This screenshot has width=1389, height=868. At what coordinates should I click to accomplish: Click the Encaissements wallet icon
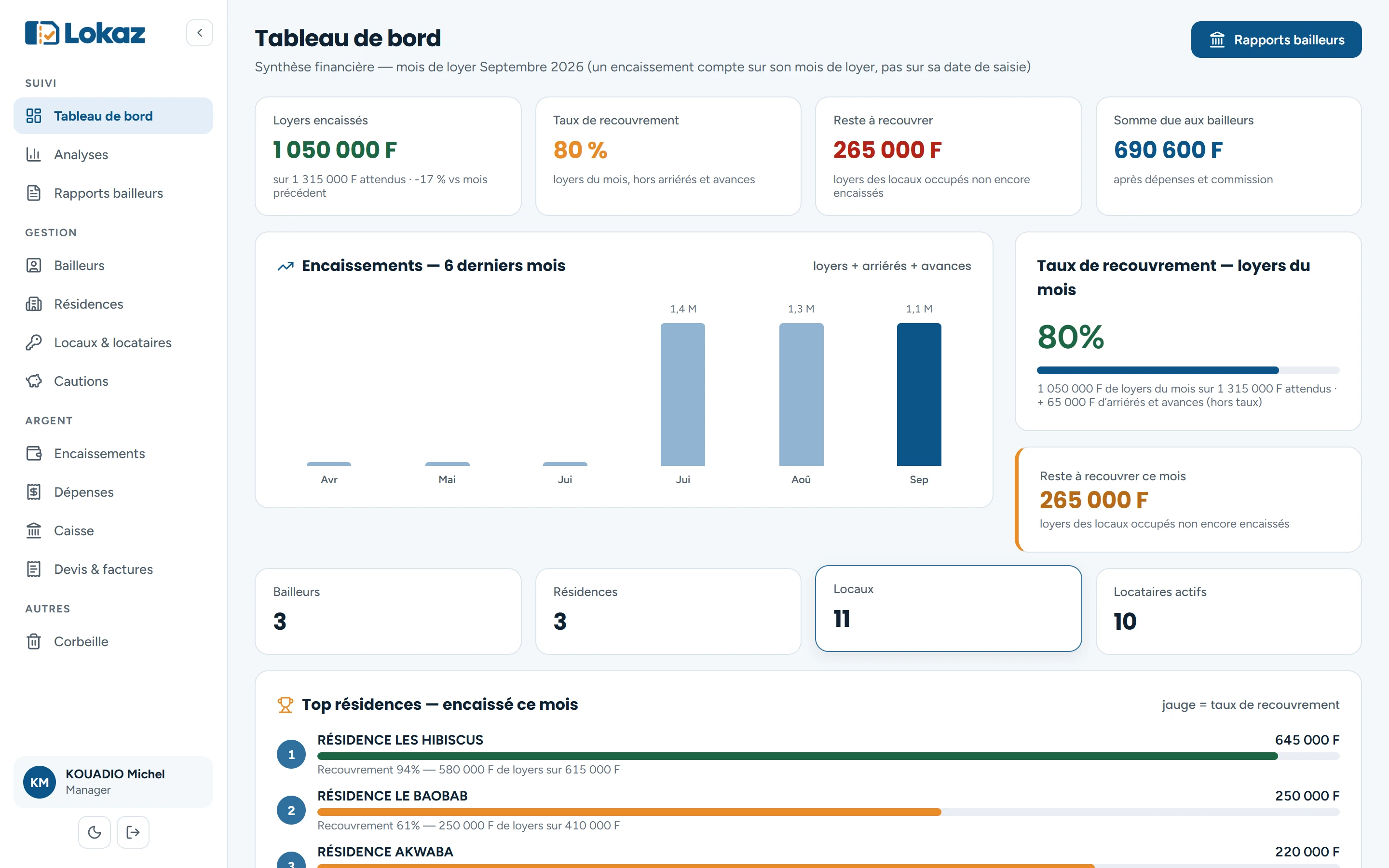(34, 453)
